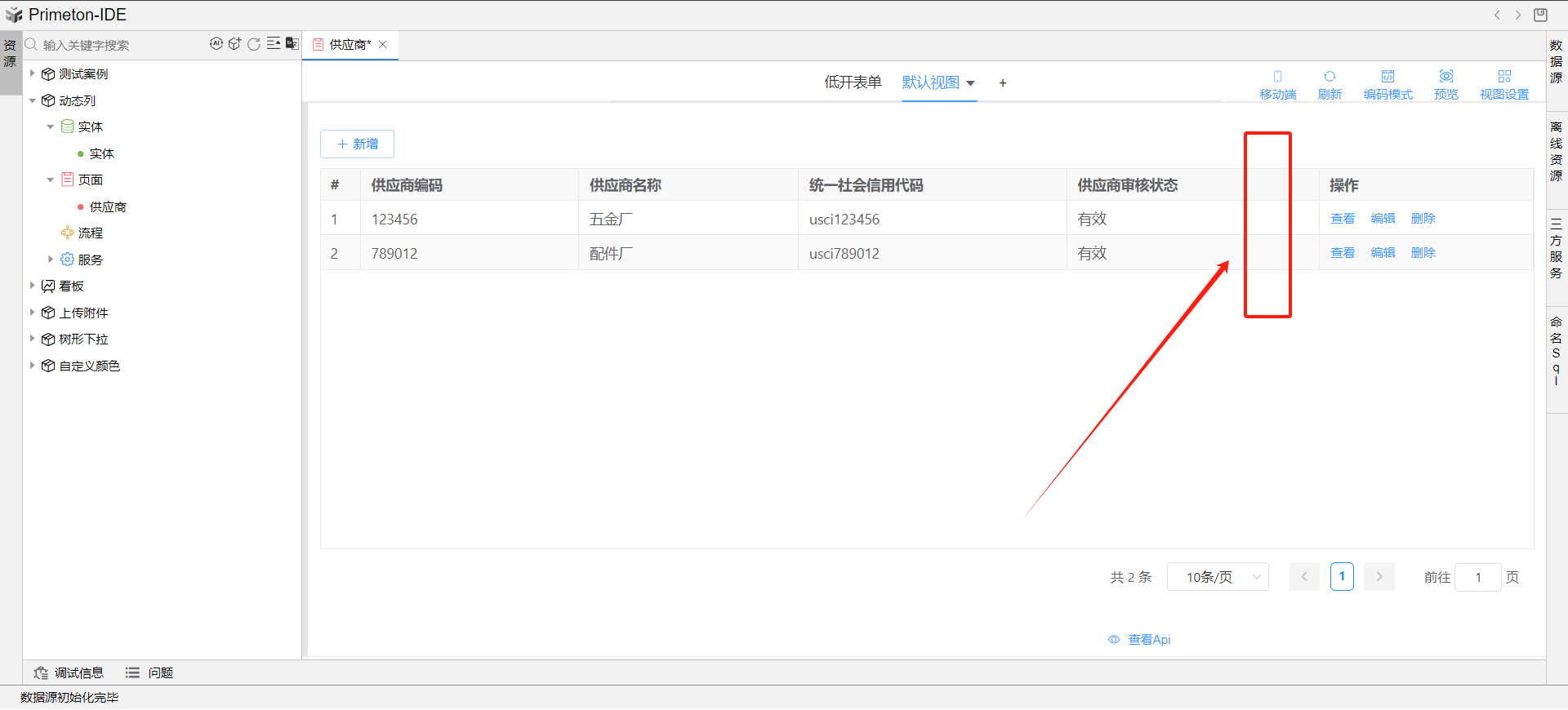Switch to 移动端 mobile view
Image resolution: width=1568 pixels, height=710 pixels.
[x=1277, y=84]
